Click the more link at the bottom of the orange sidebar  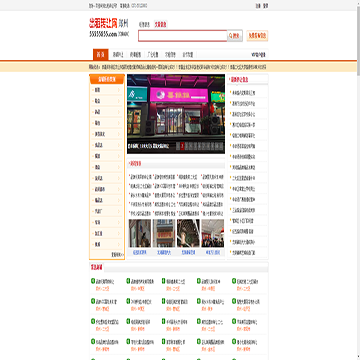(x=117, y=255)
